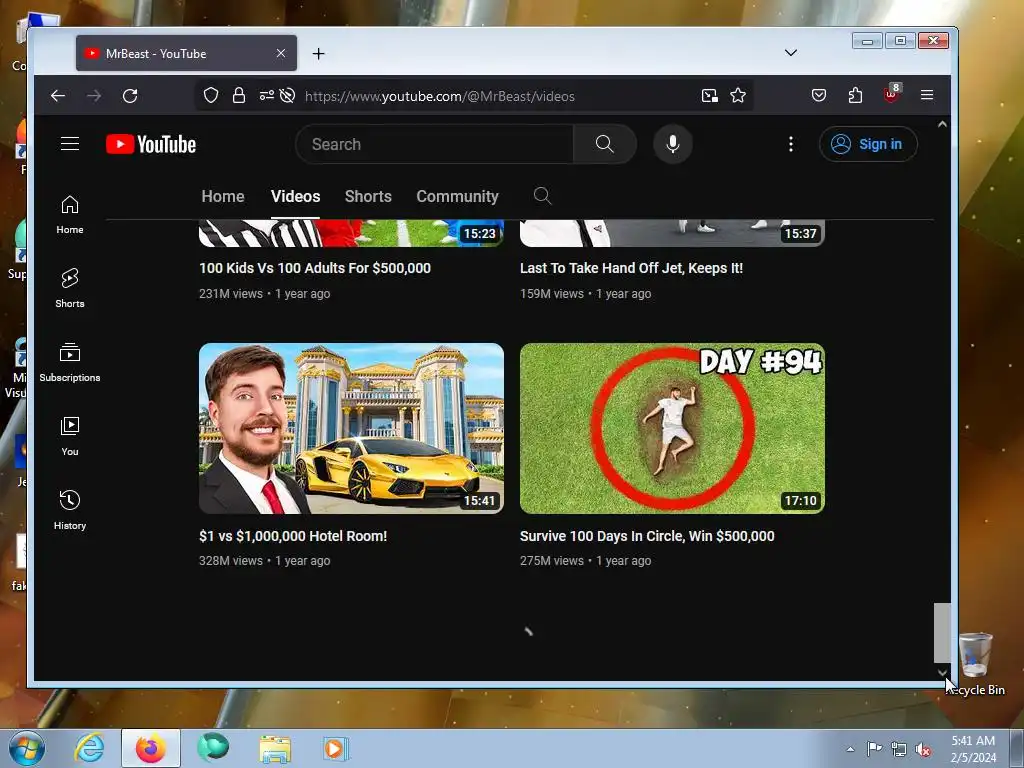The width and height of the screenshot is (1024, 768).
Task: Click Firefox taskbar button
Action: (151, 748)
